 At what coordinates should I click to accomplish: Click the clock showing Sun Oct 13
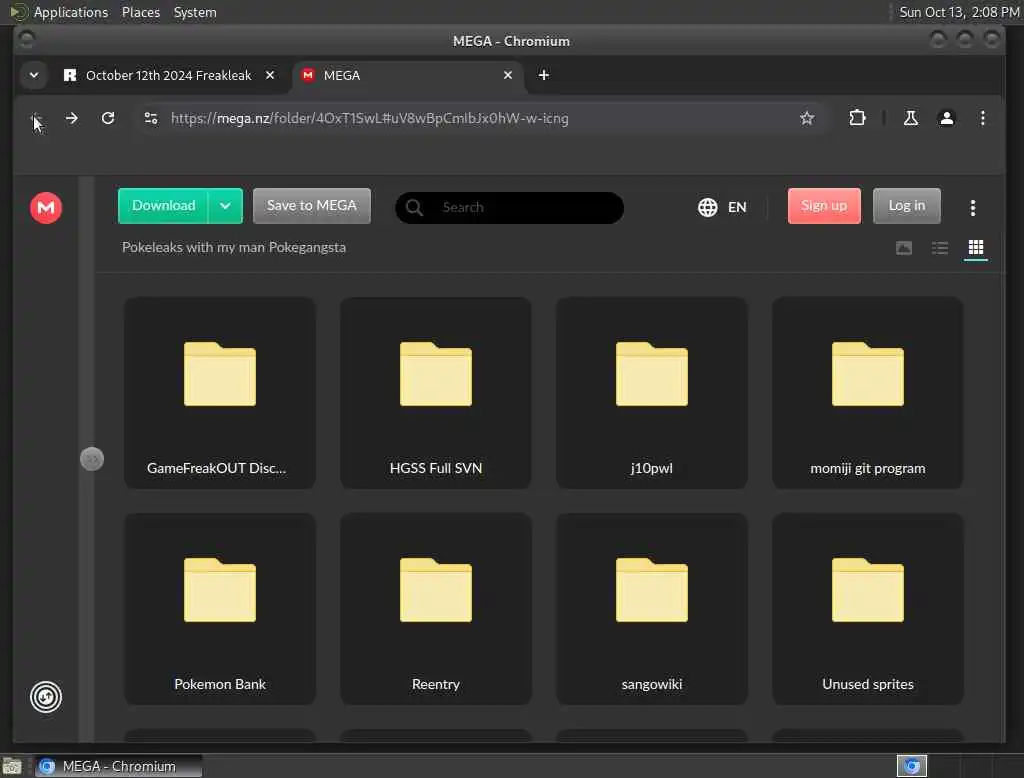click(x=959, y=12)
